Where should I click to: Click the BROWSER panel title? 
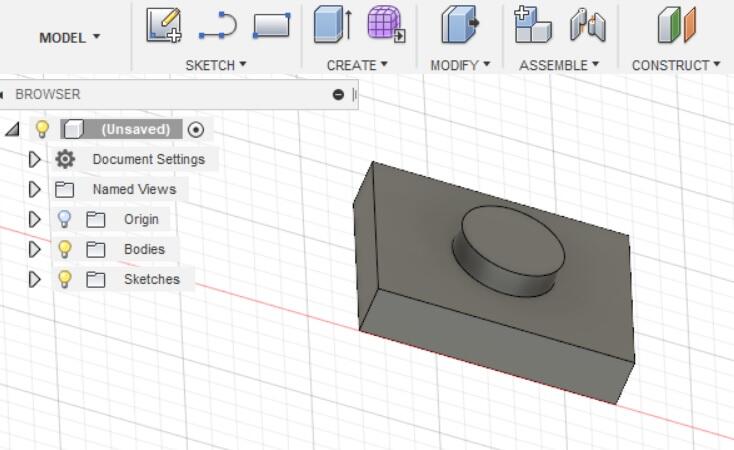pyautogui.click(x=48, y=94)
